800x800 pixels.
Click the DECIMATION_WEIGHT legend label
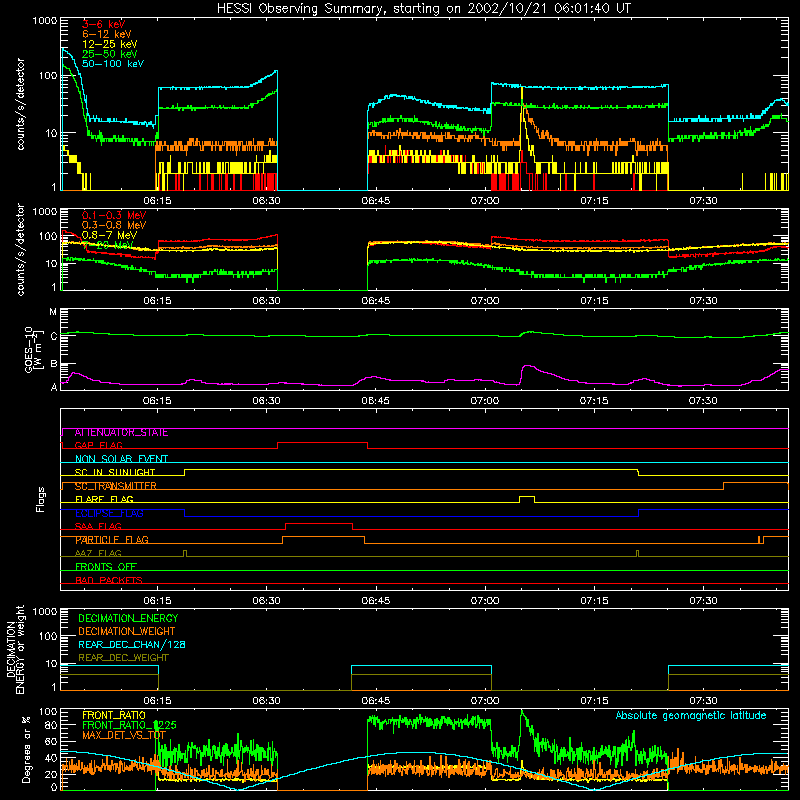(x=127, y=632)
